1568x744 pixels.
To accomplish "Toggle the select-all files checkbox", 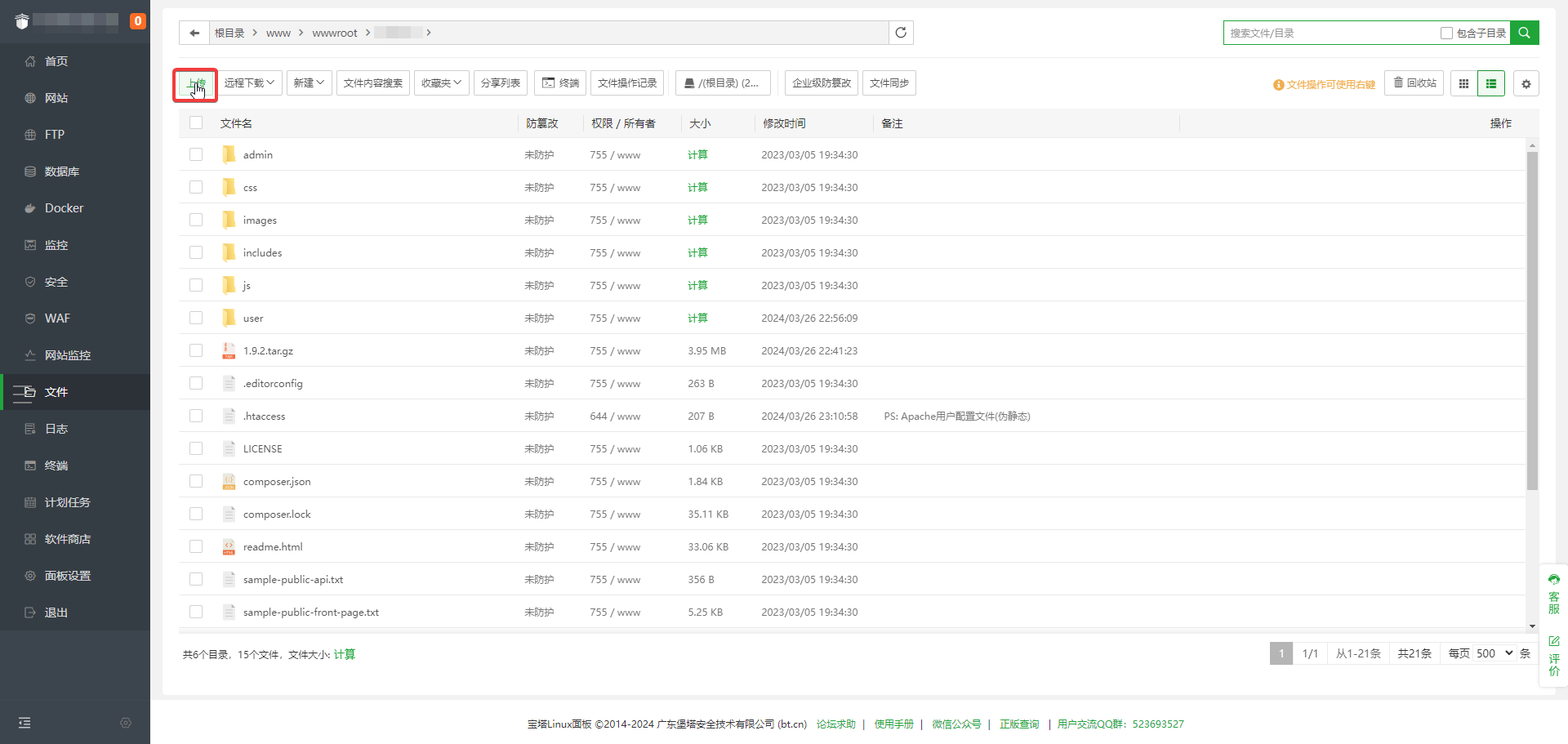I will (x=196, y=123).
